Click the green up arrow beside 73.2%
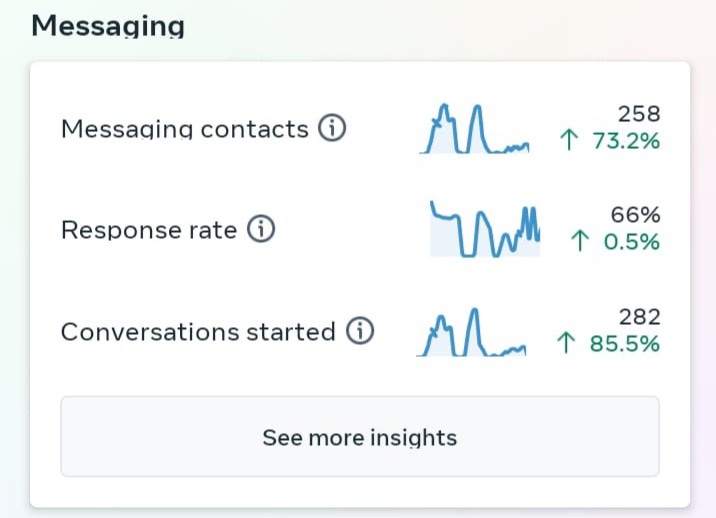Screen dimensions: 716x518 tap(571, 142)
